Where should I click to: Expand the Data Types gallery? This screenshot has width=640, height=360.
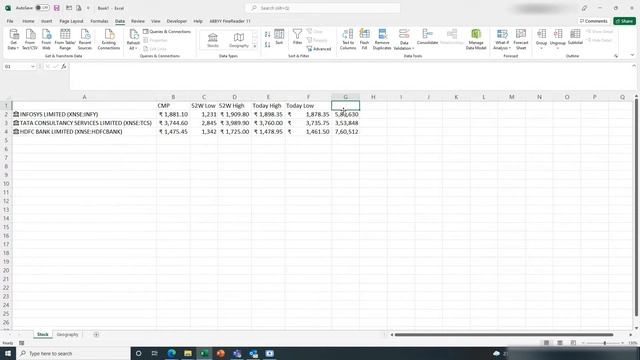click(x=255, y=47)
